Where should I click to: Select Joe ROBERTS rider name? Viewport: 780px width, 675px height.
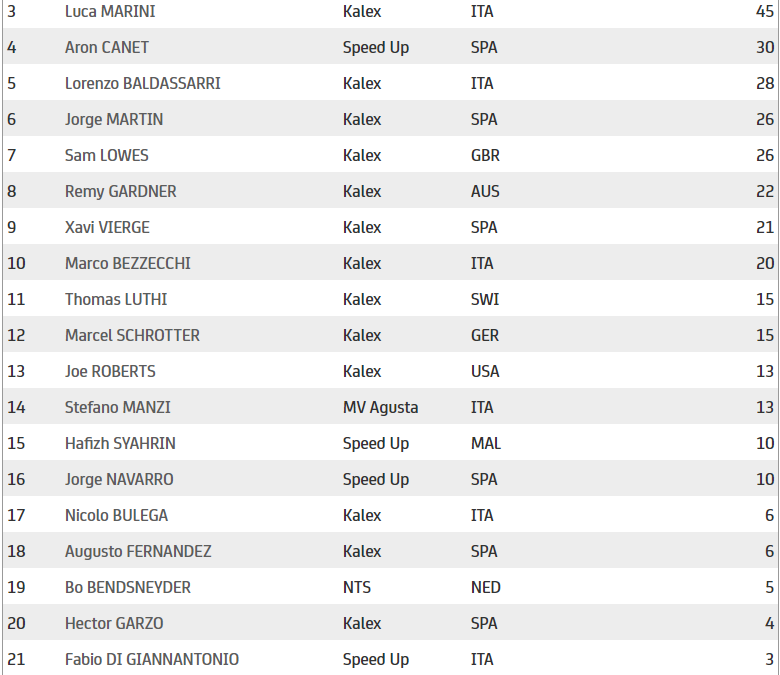(x=110, y=371)
